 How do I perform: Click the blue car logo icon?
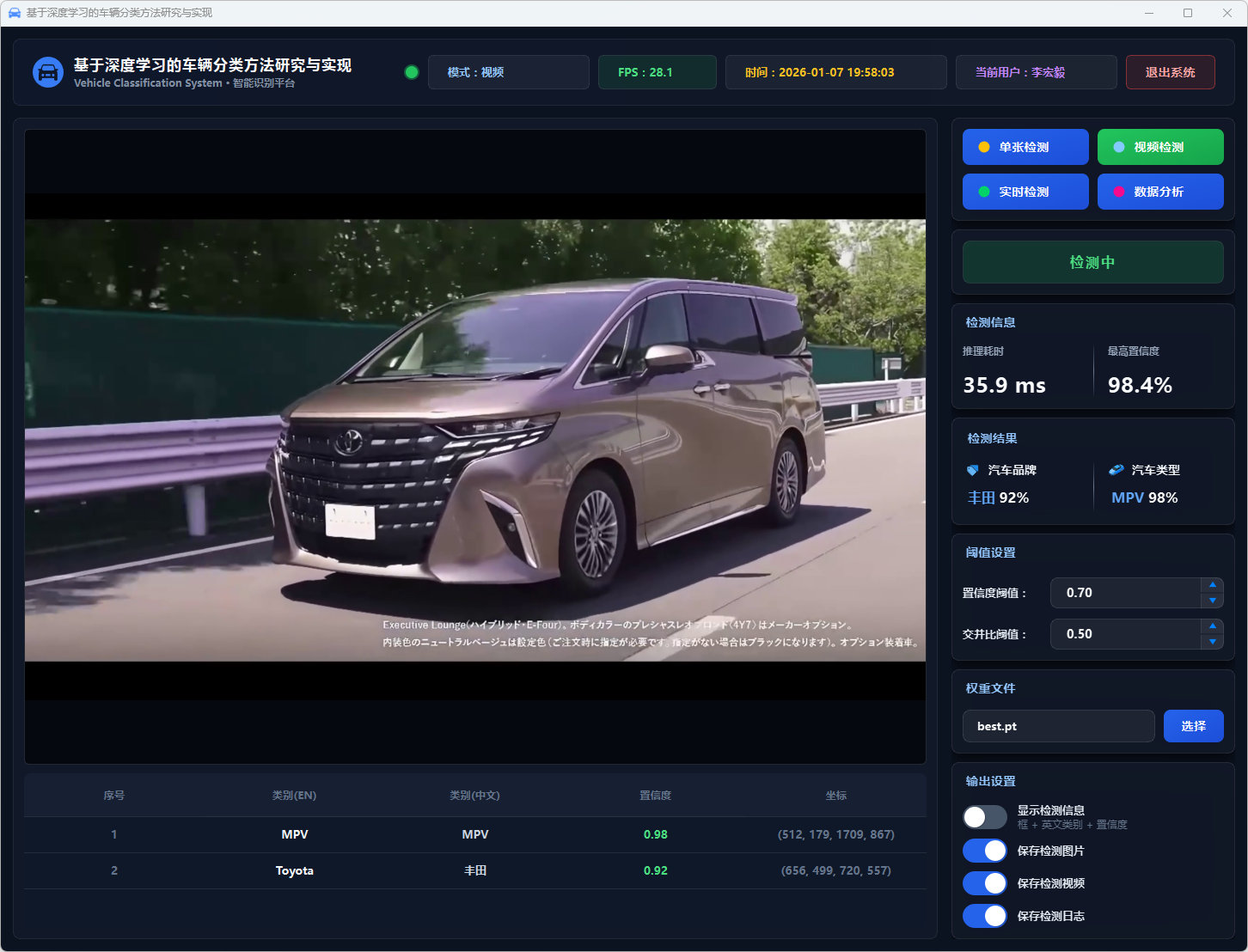(48, 72)
